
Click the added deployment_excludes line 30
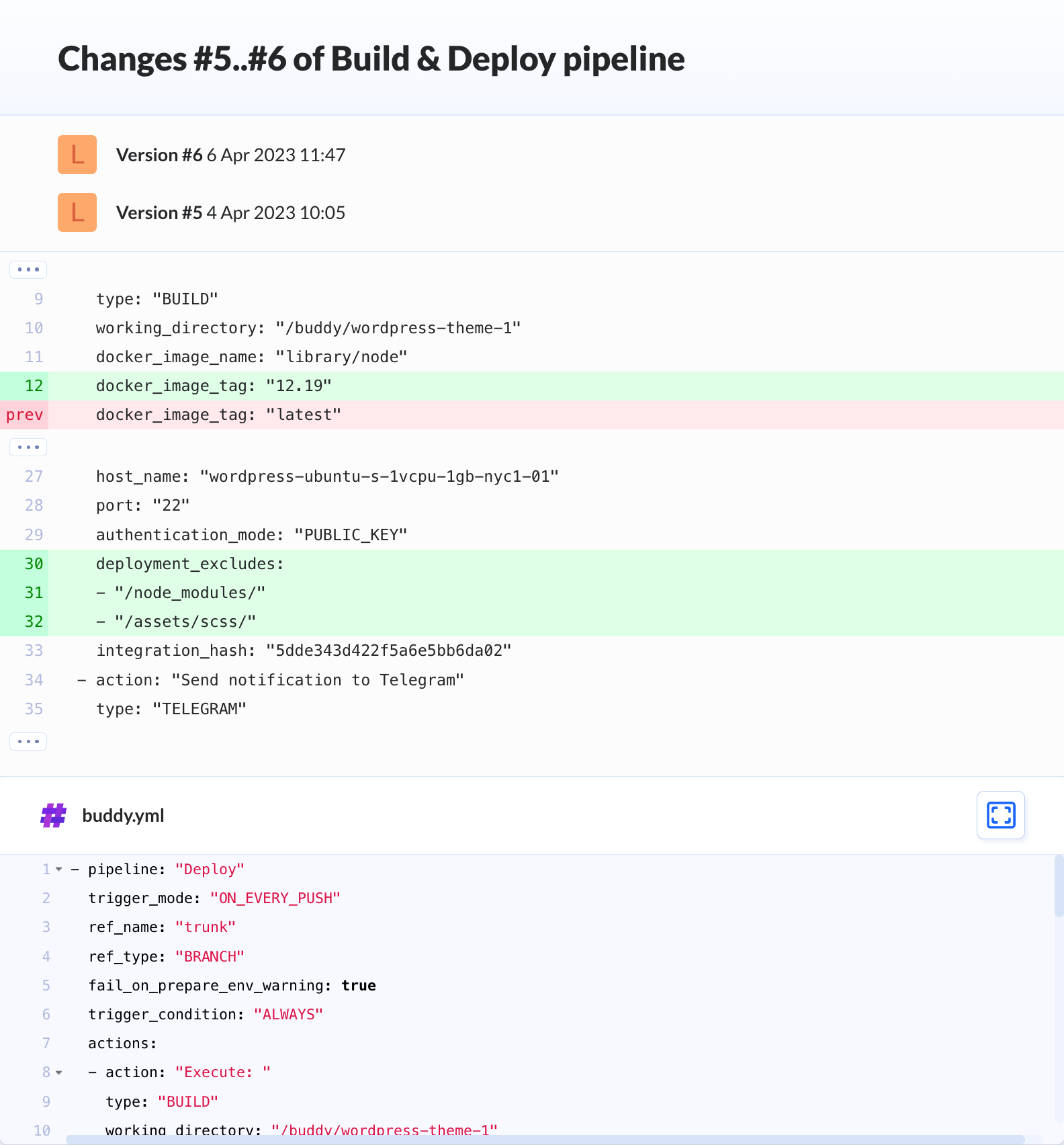point(532,564)
